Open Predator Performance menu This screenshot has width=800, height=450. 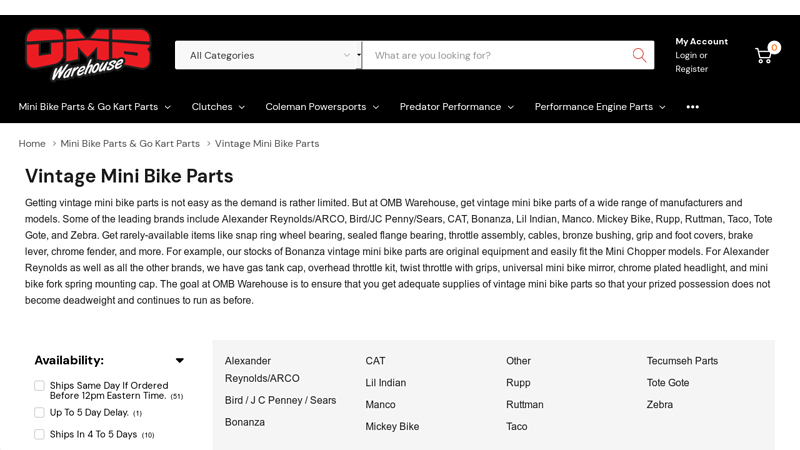click(456, 107)
